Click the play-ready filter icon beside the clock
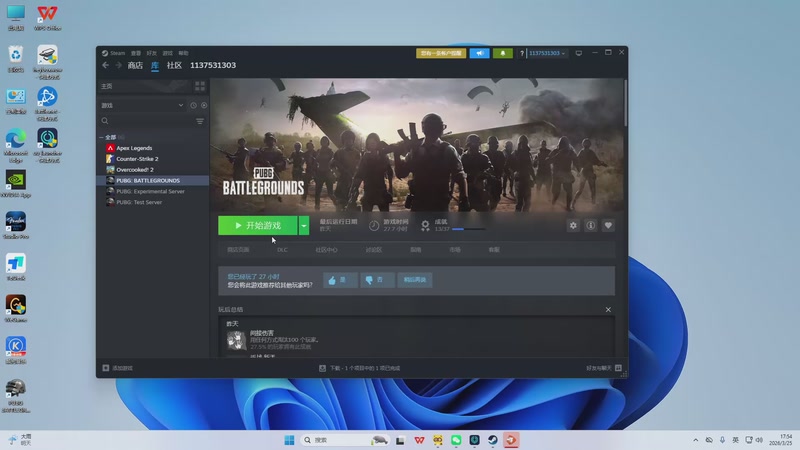 click(204, 106)
